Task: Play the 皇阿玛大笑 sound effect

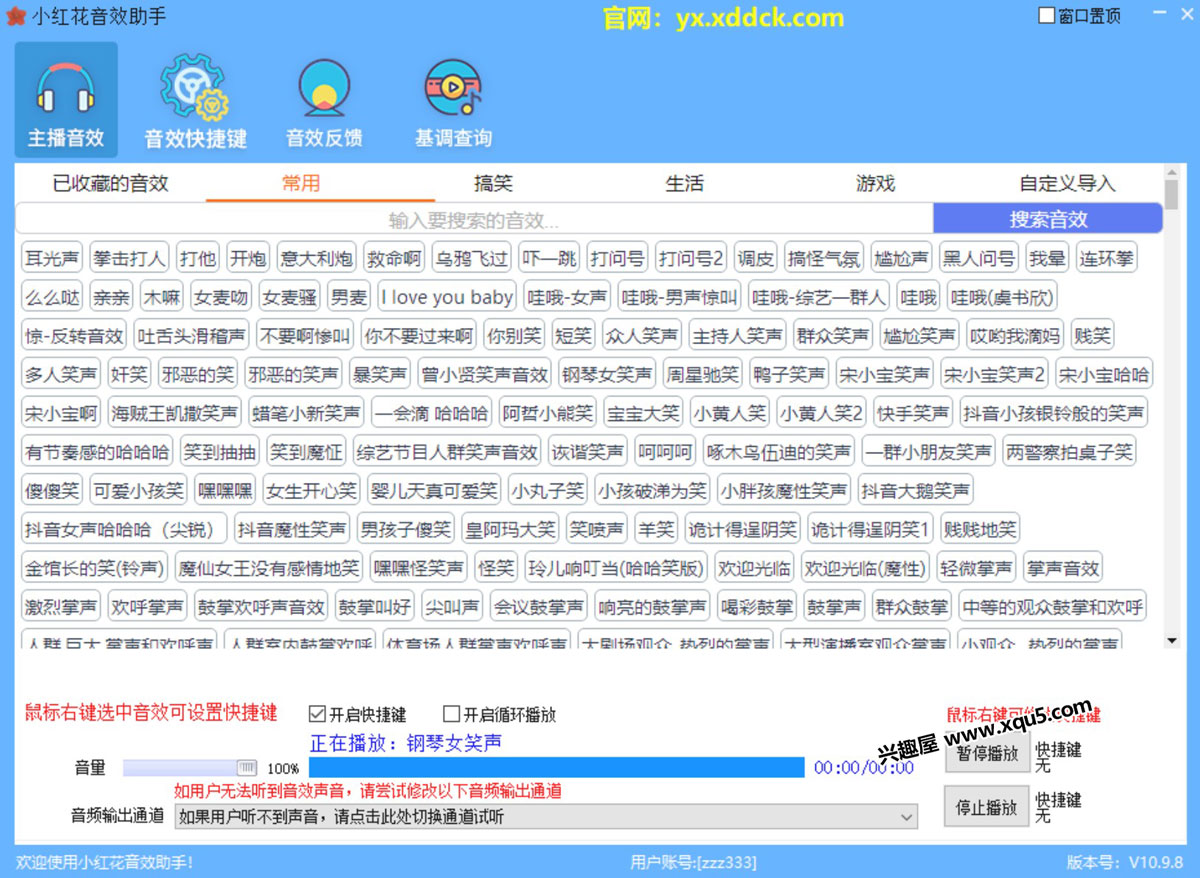Action: [510, 528]
